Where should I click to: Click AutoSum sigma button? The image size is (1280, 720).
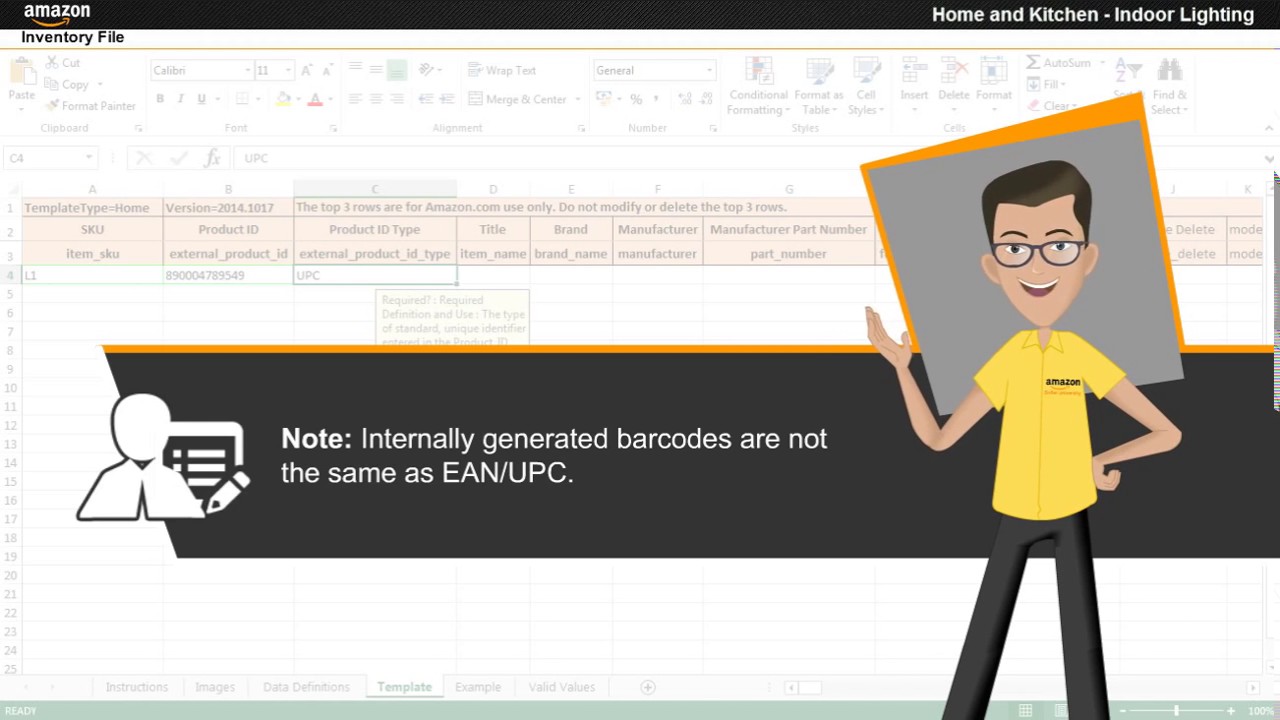point(1059,62)
